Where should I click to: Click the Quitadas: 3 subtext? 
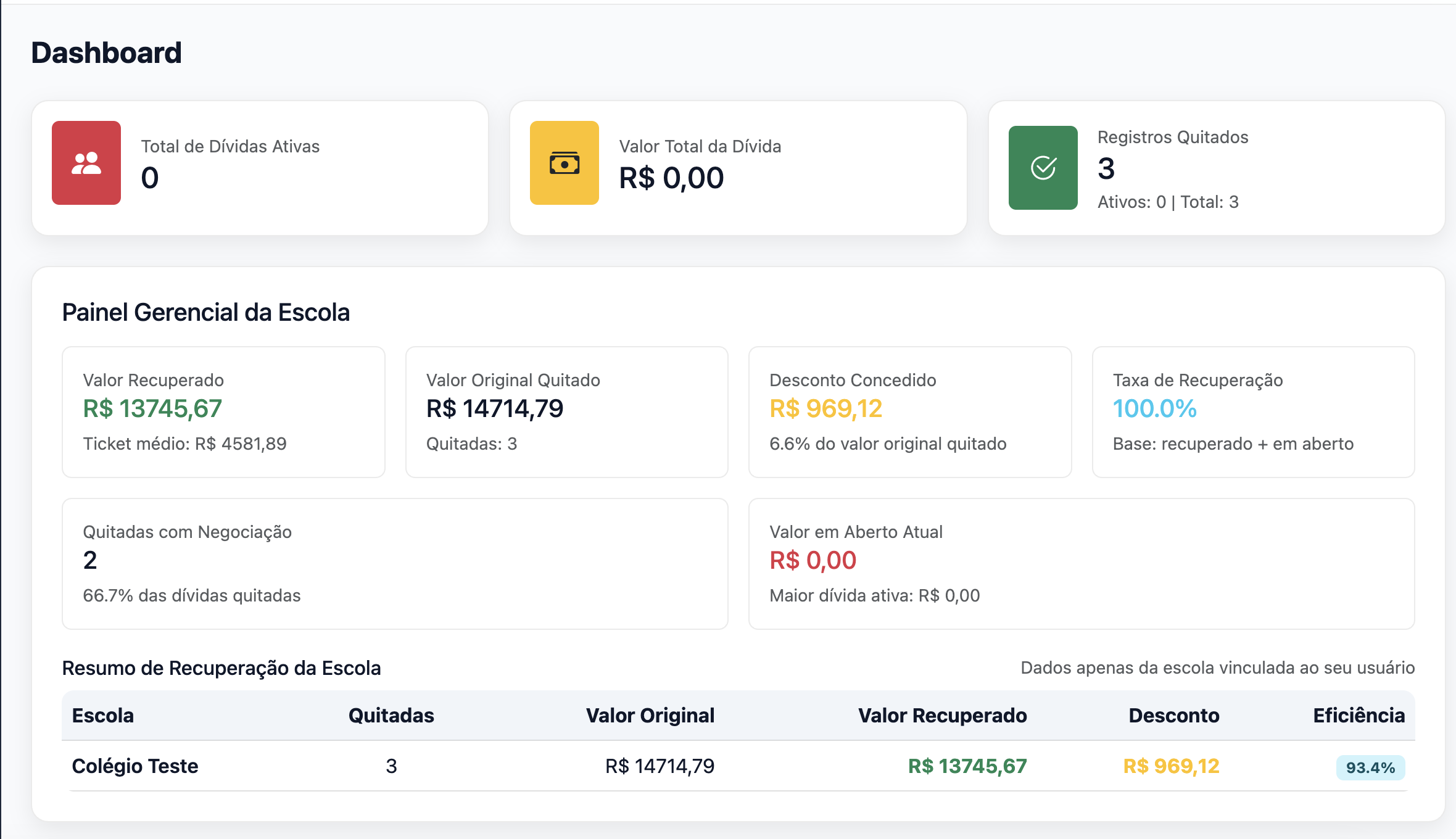[472, 444]
